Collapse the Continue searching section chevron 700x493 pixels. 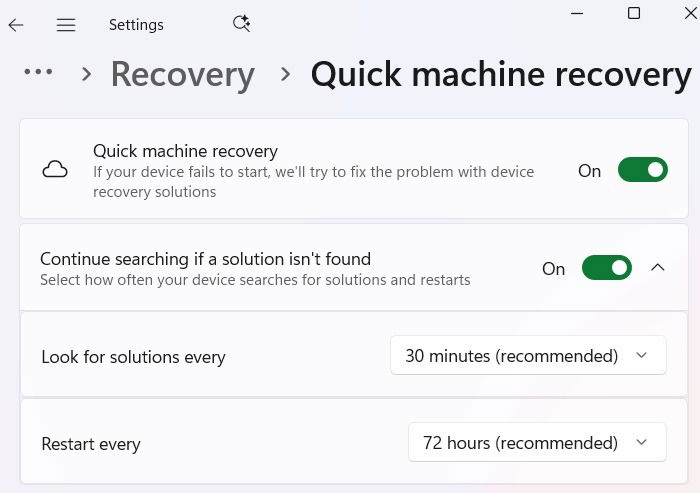[x=657, y=268]
